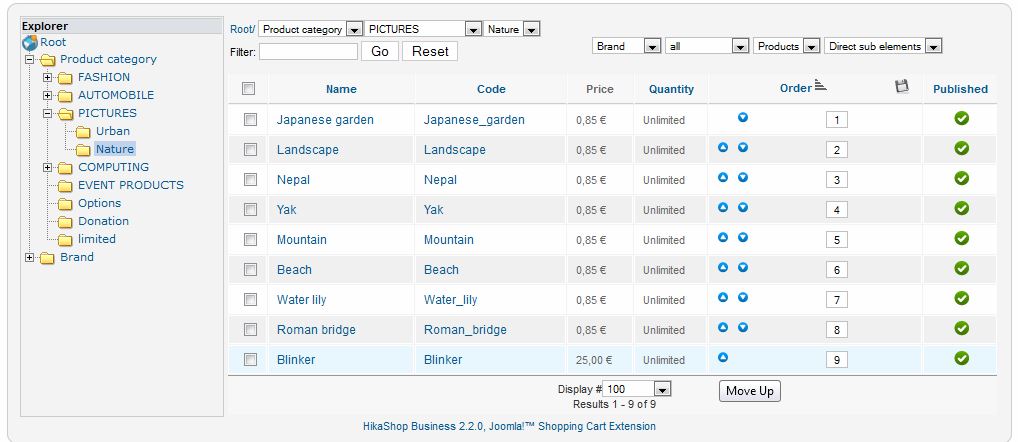Move Blinker row up in order

pos(723,357)
